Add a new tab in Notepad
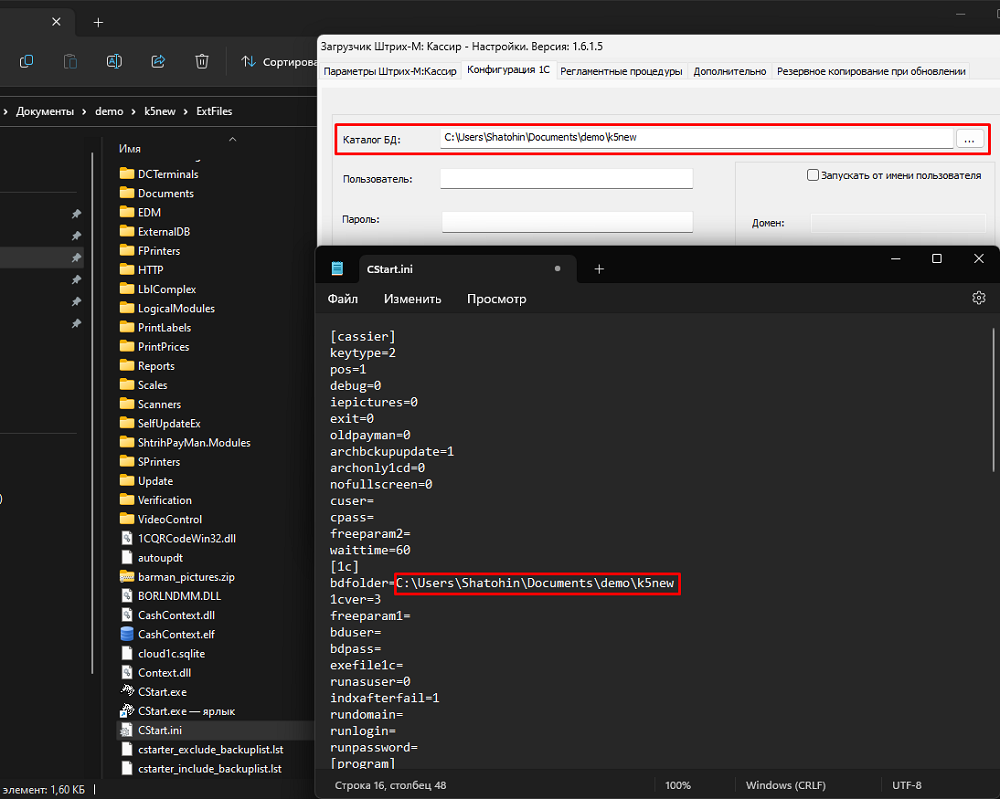Image resolution: width=1000 pixels, height=799 pixels. [599, 269]
